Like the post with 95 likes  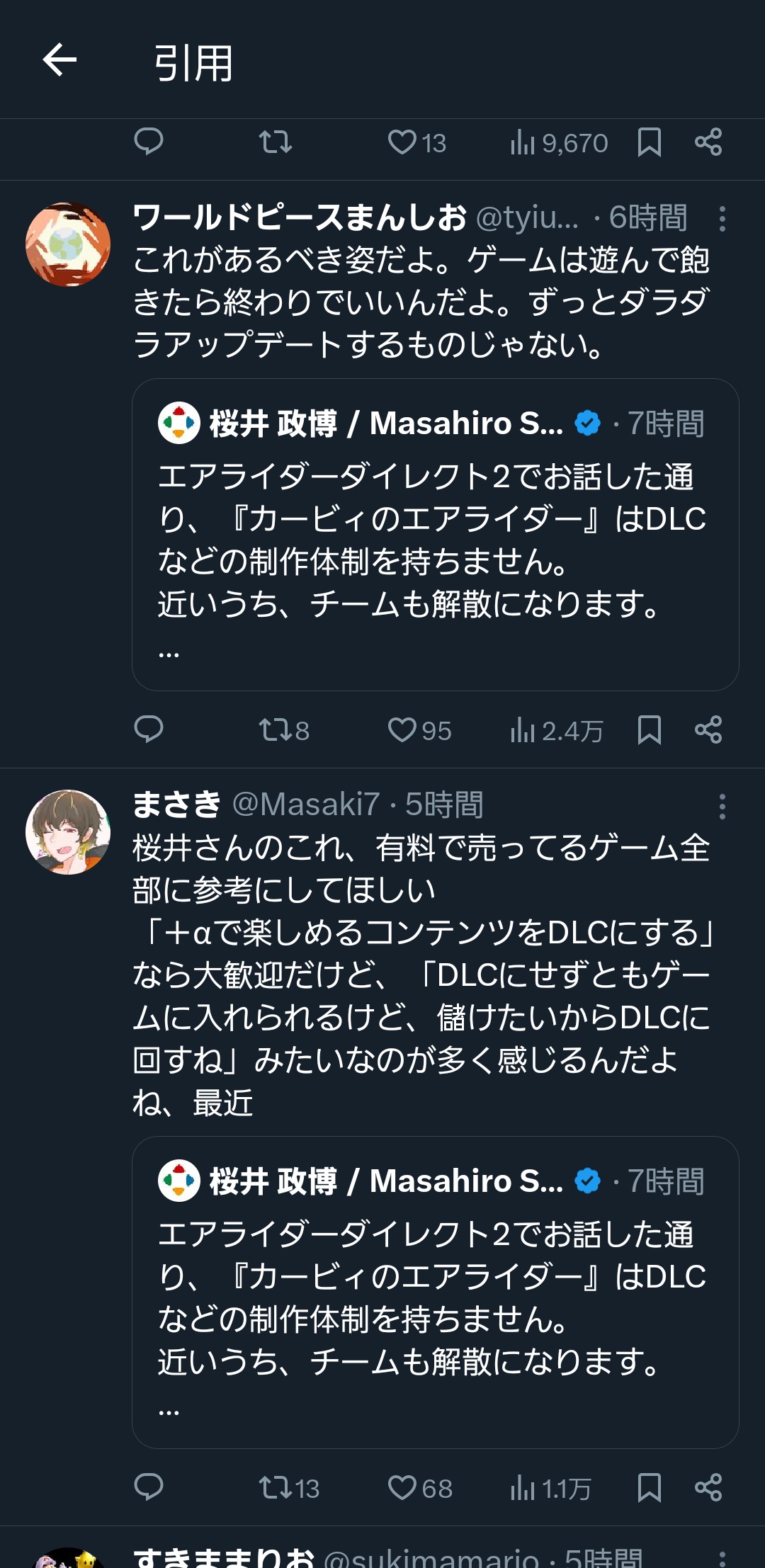click(x=419, y=729)
